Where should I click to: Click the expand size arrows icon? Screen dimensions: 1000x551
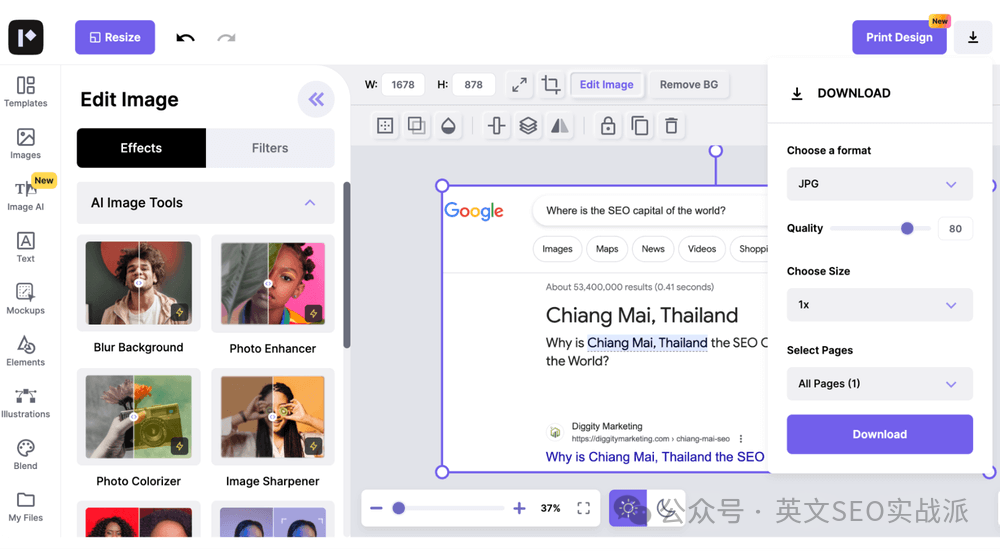coord(519,85)
